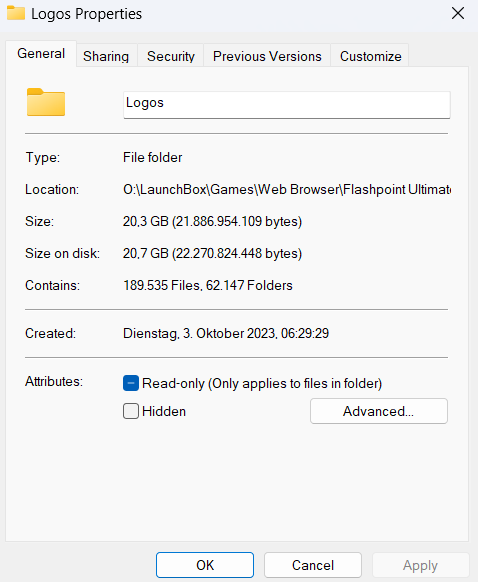
Task: Toggle the Read-only checkbox
Action: (x=131, y=383)
